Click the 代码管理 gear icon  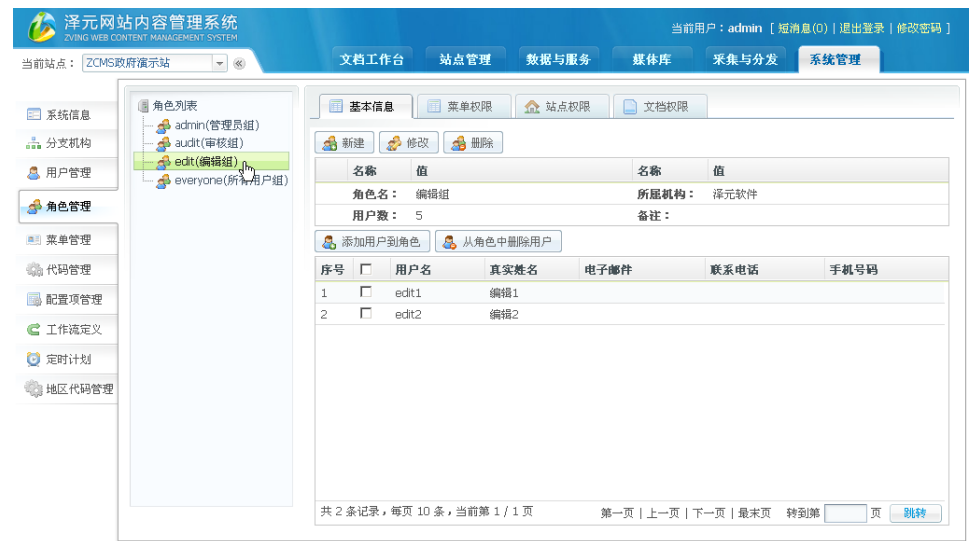pos(33,269)
